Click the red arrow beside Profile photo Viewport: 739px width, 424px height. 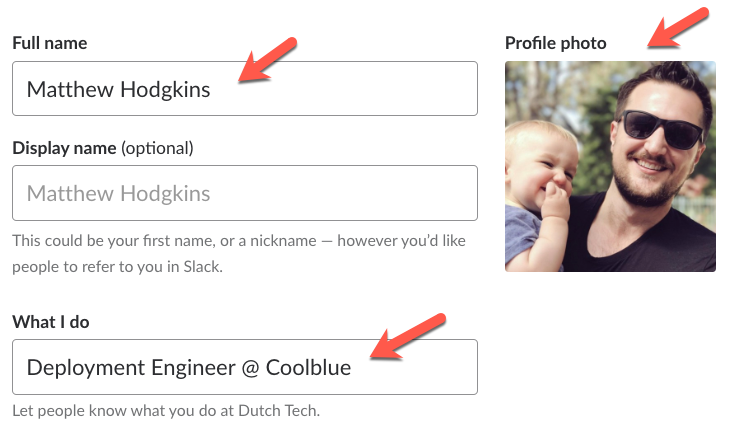tap(678, 27)
